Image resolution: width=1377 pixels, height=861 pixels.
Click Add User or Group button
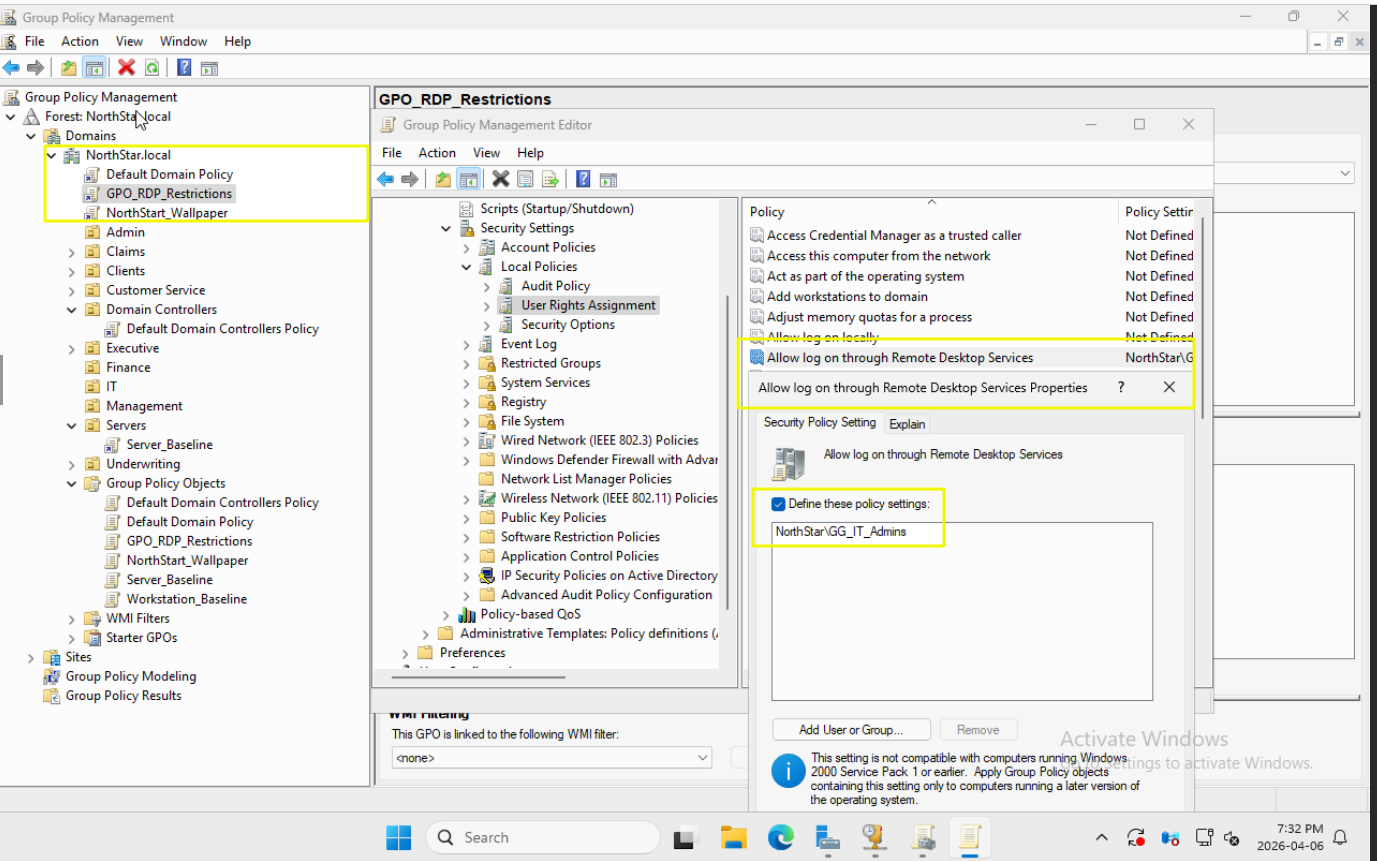click(851, 730)
